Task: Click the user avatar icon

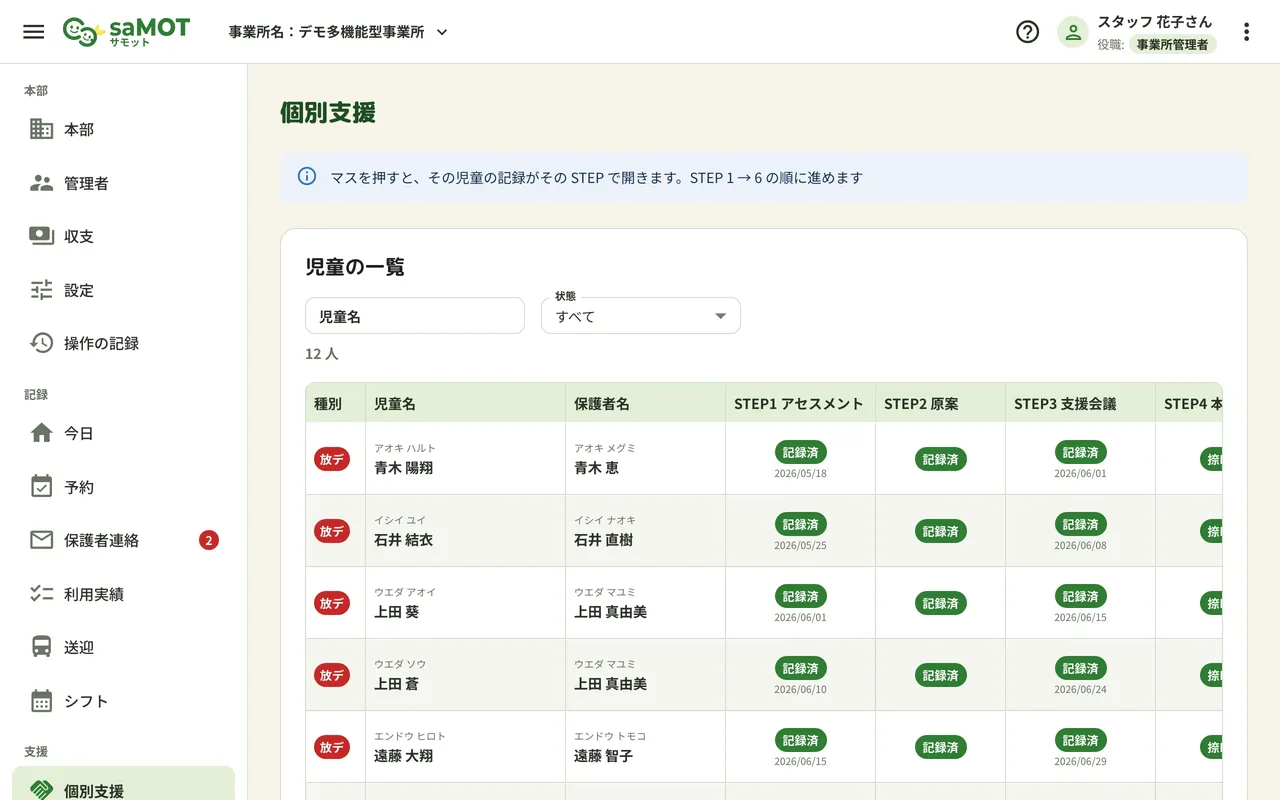Action: [x=1073, y=32]
